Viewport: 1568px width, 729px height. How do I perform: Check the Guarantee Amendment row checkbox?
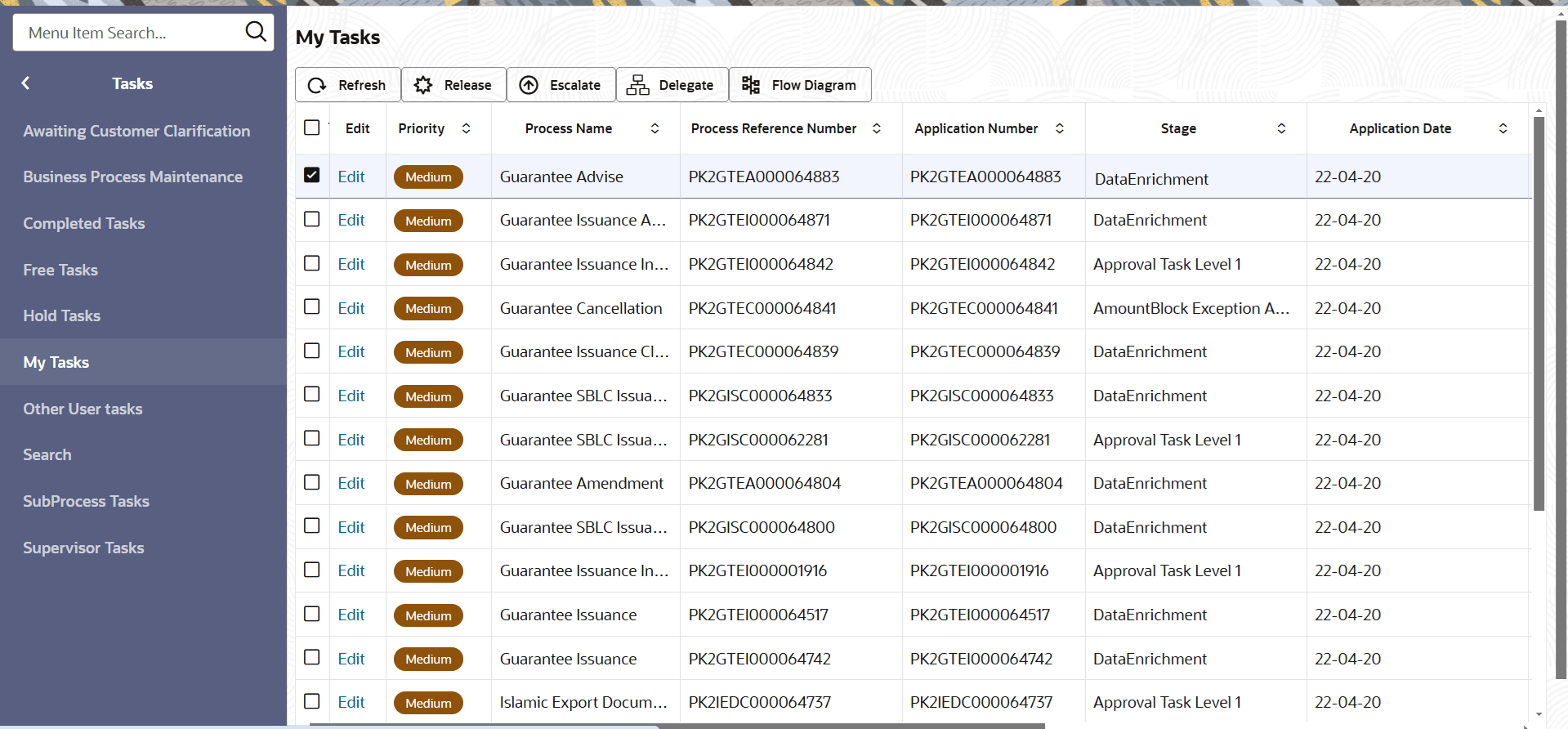tap(311, 482)
